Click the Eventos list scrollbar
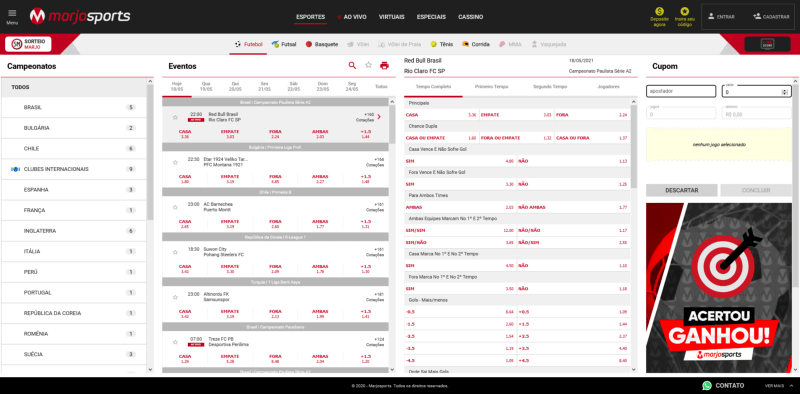 [x=392, y=125]
